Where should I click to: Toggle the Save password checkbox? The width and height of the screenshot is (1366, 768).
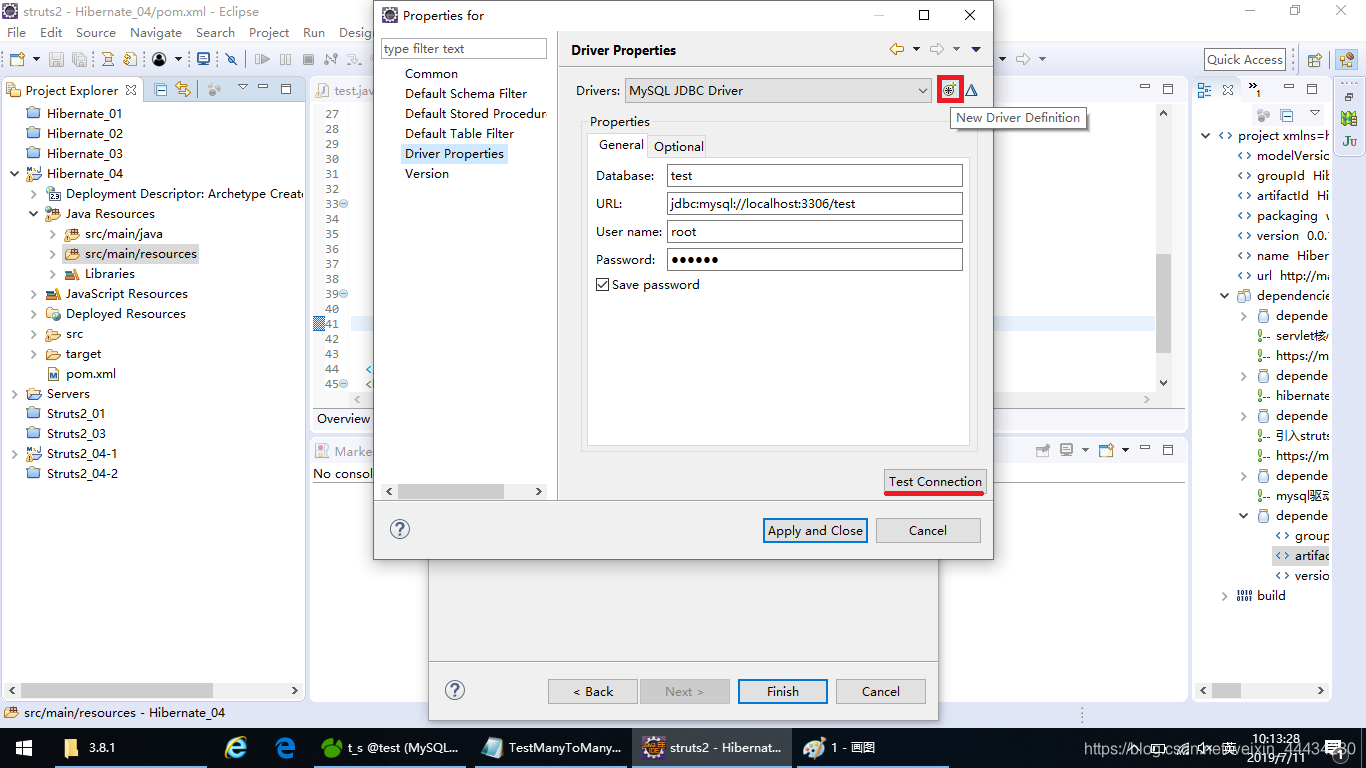[x=602, y=285]
